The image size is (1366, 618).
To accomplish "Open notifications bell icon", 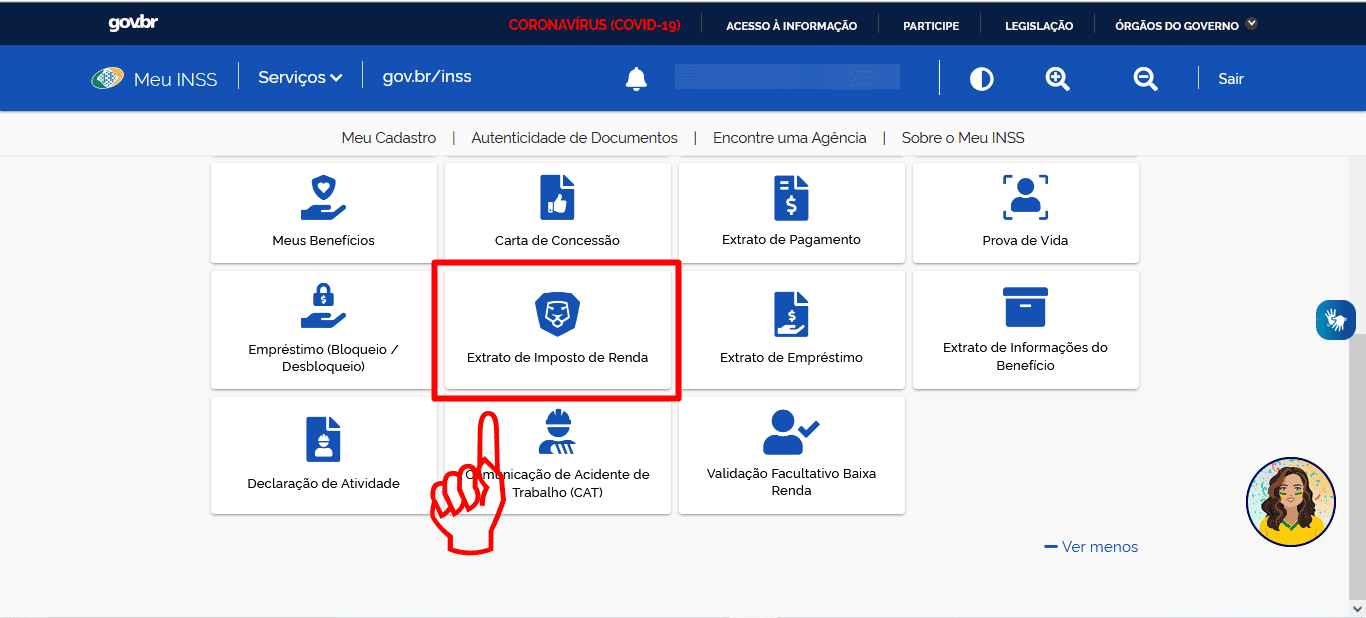I will coord(636,78).
